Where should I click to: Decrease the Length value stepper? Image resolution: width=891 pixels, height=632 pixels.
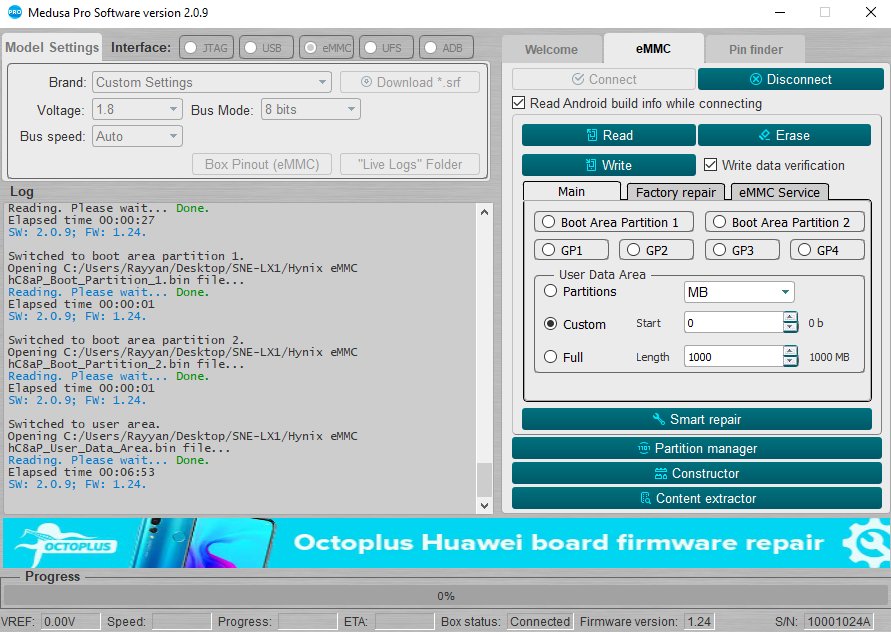[790, 361]
